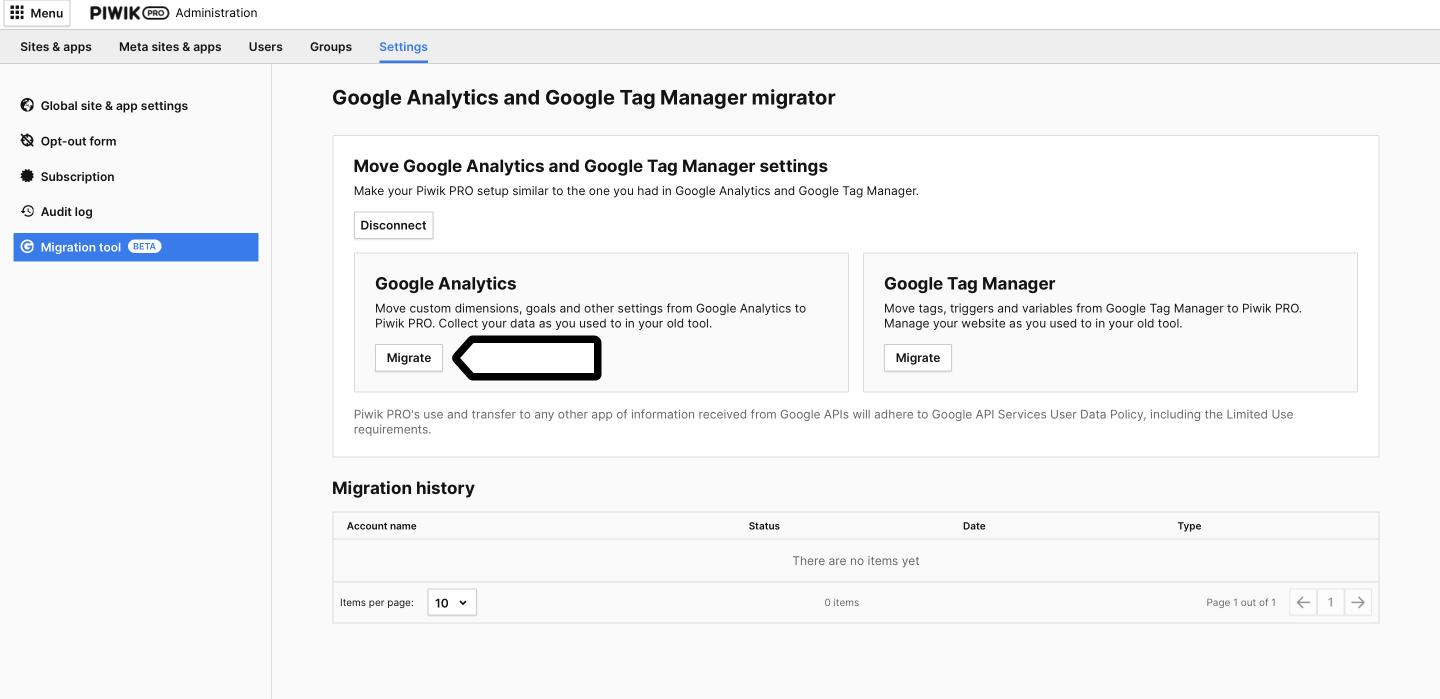Click the page number 1 field
1440x699 pixels.
click(1330, 602)
